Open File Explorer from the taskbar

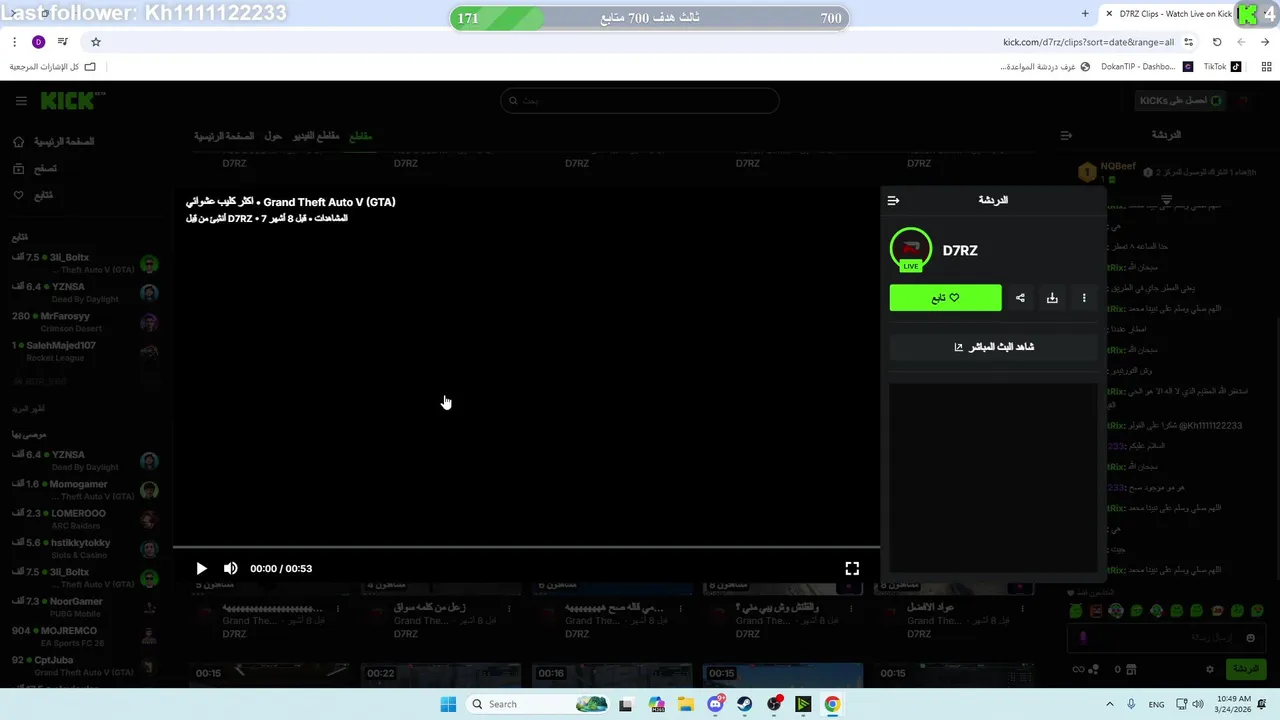[x=686, y=704]
